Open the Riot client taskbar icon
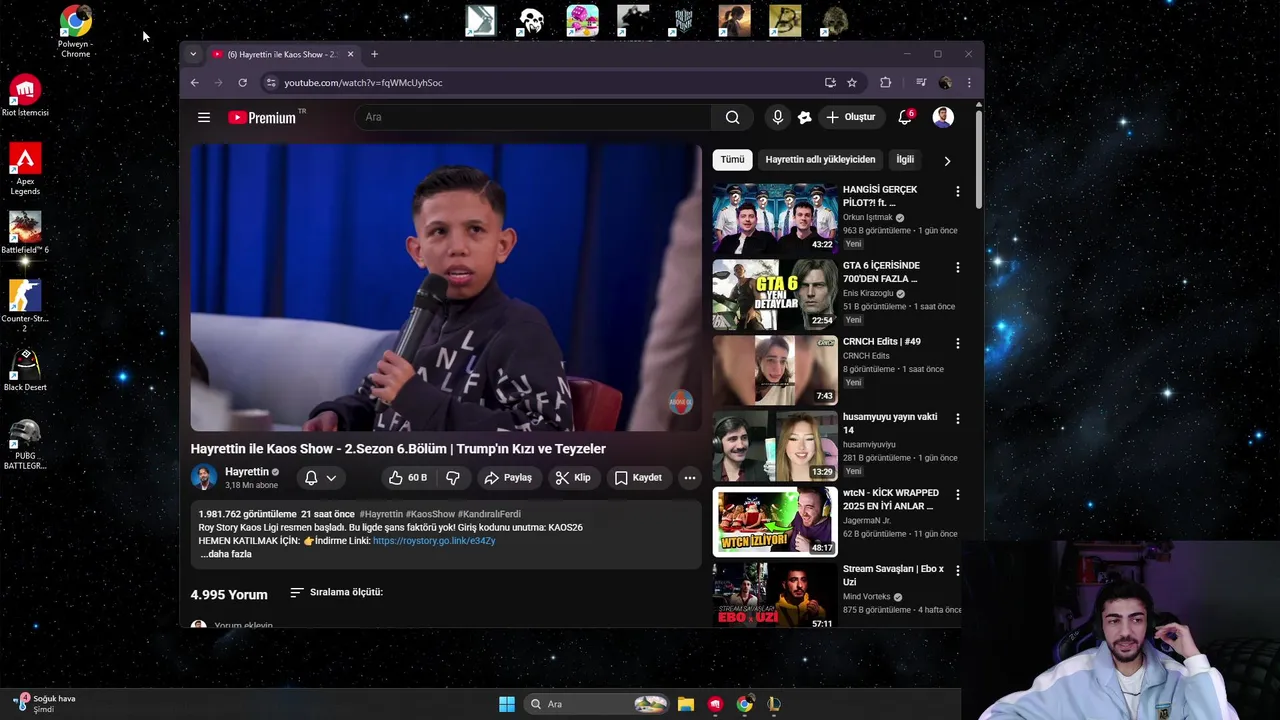The width and height of the screenshot is (1280, 720). click(715, 704)
